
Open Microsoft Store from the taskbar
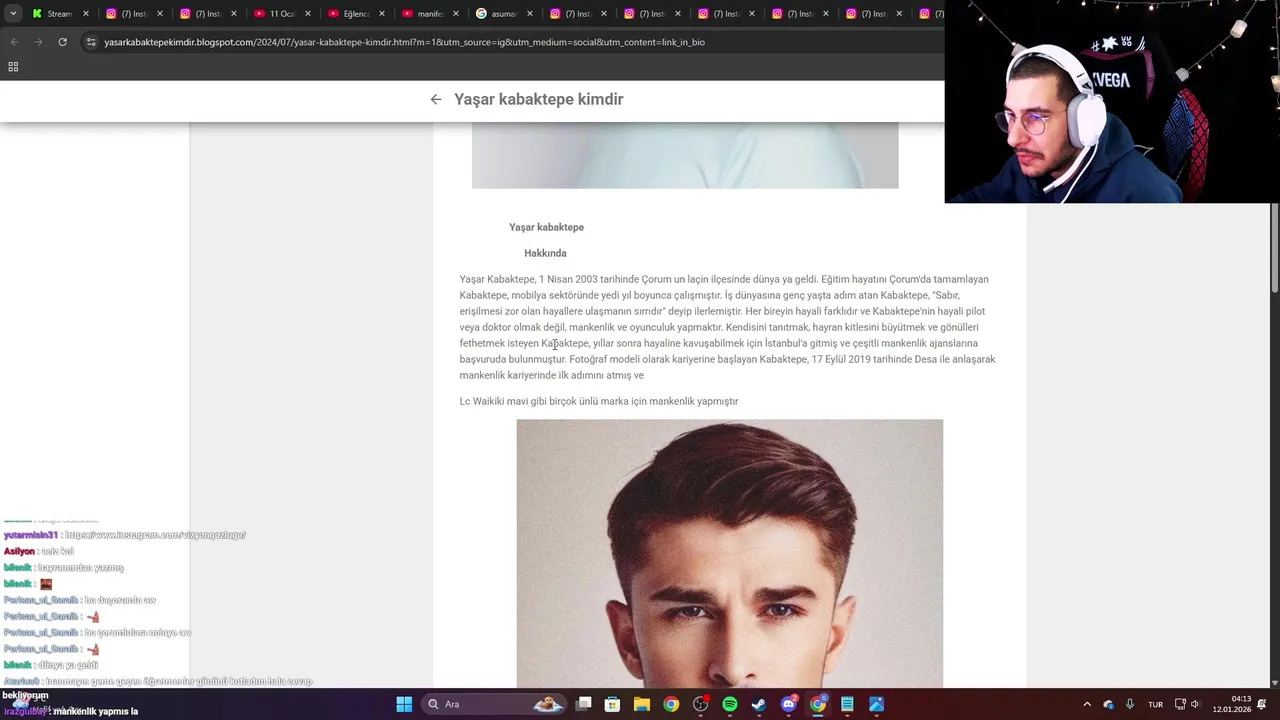[613, 704]
